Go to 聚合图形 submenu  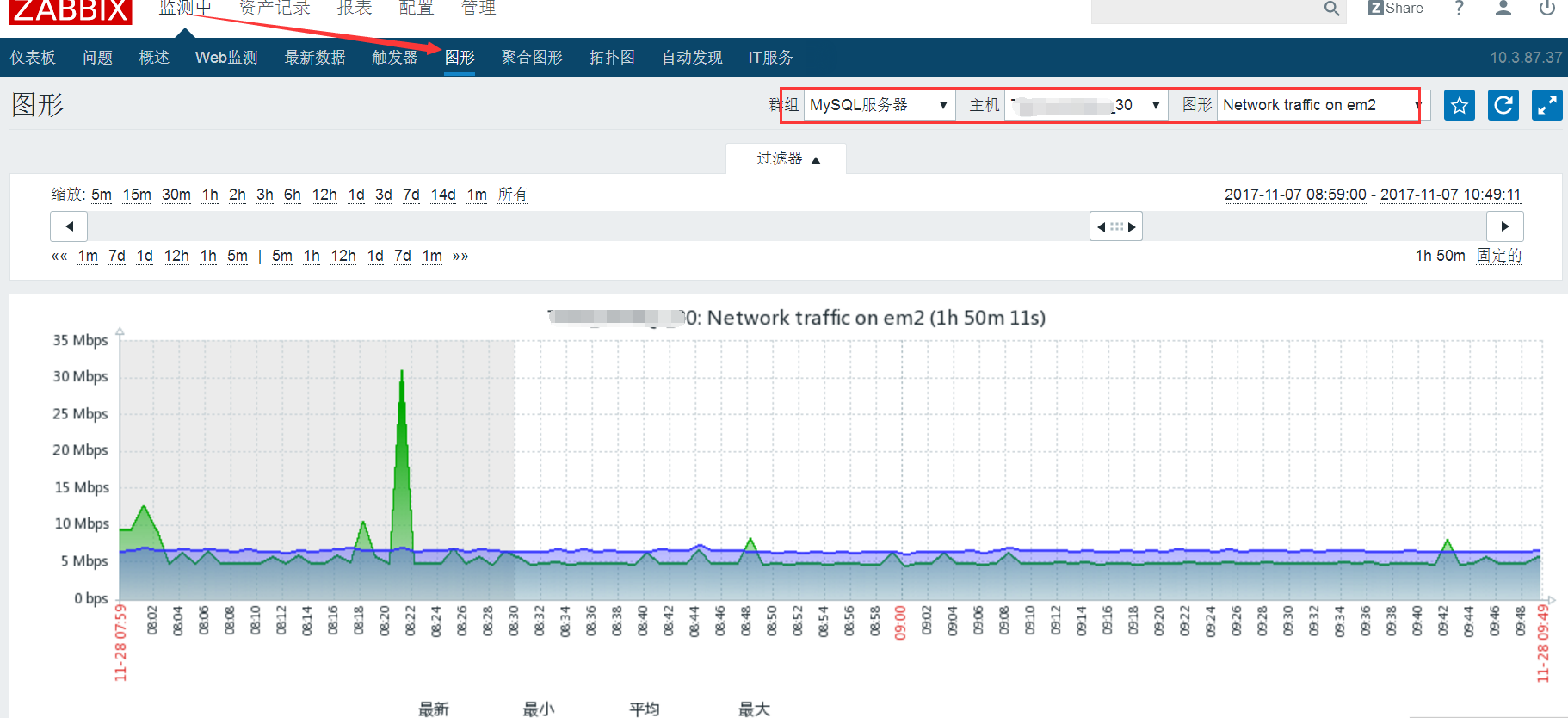click(x=532, y=58)
